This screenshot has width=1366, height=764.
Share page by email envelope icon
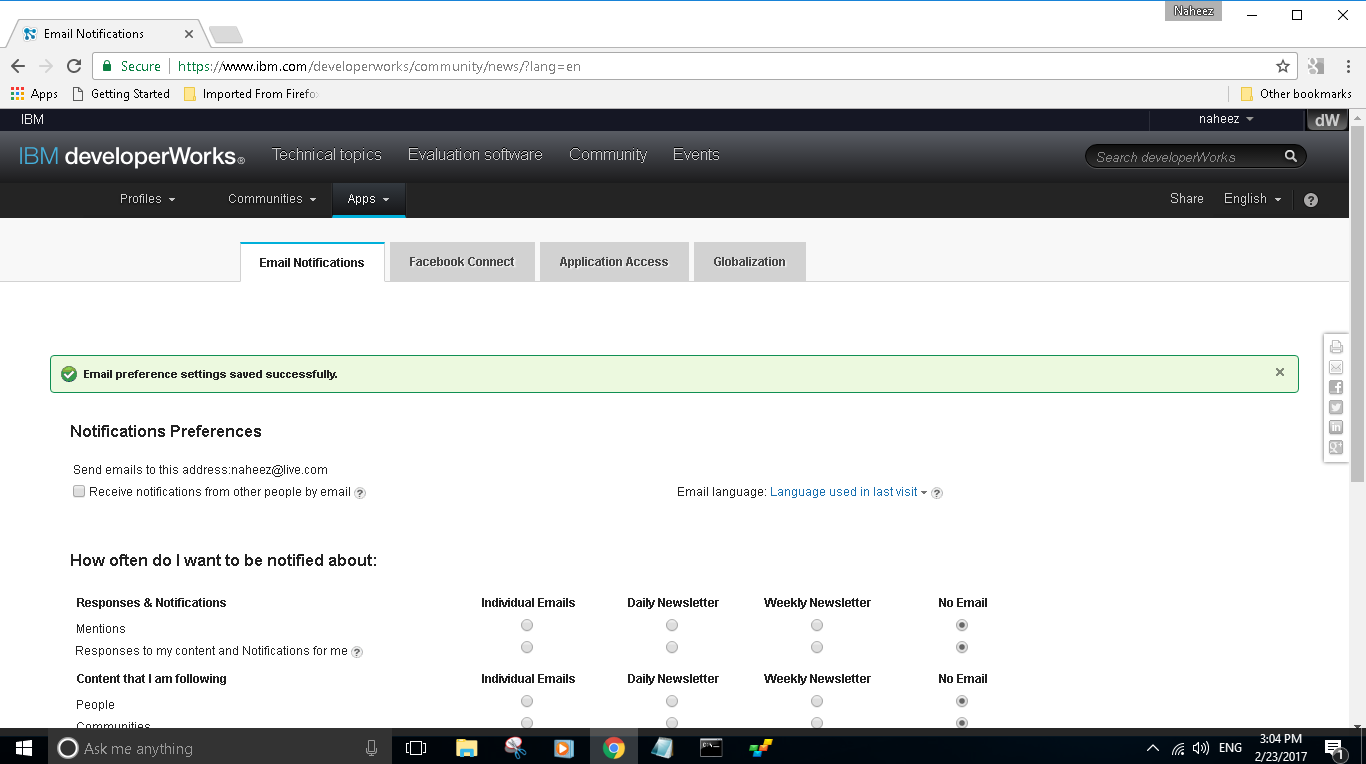pos(1336,367)
